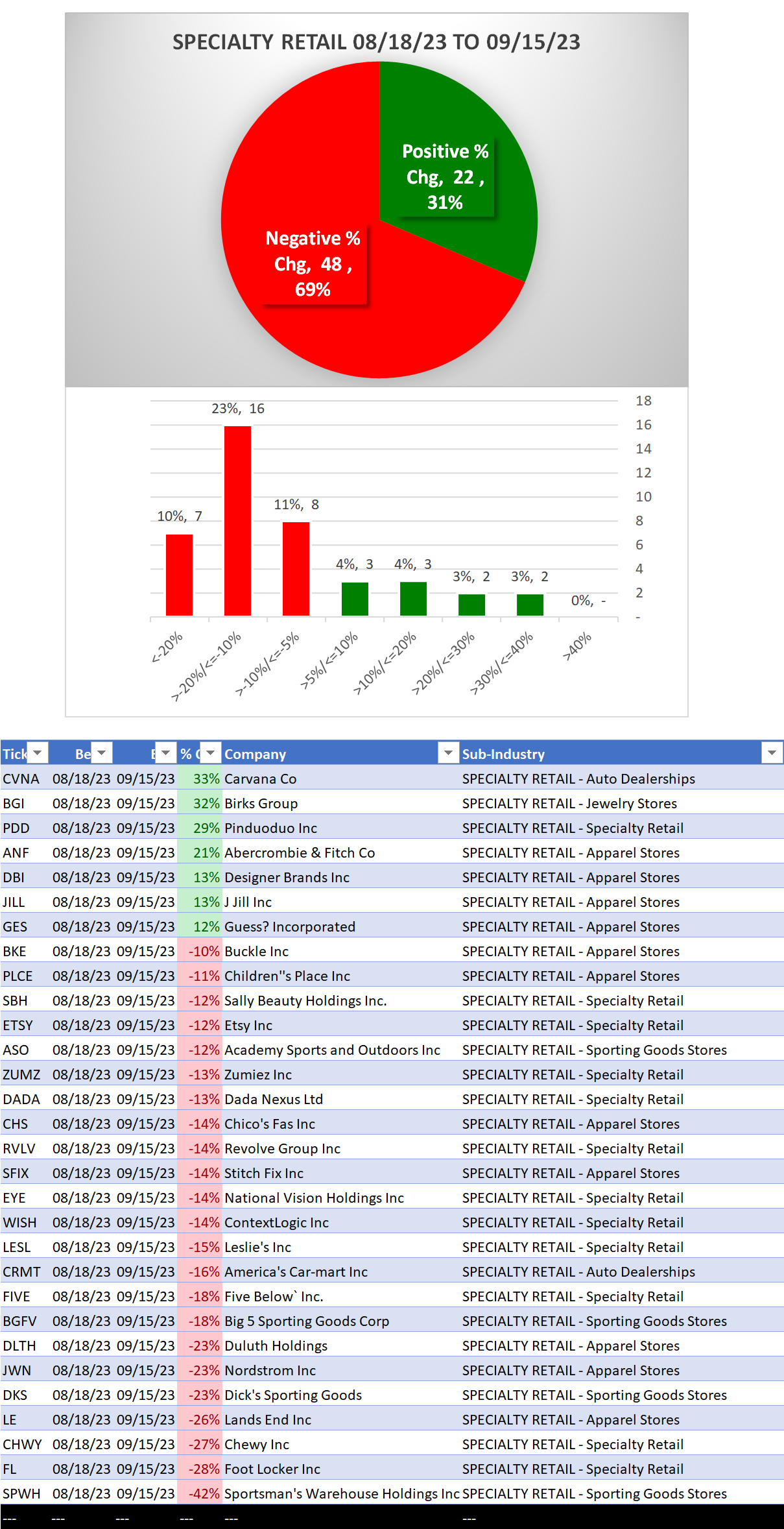Select the Zumiez Inc company cell
The width and height of the screenshot is (784, 1529).
(341, 1074)
